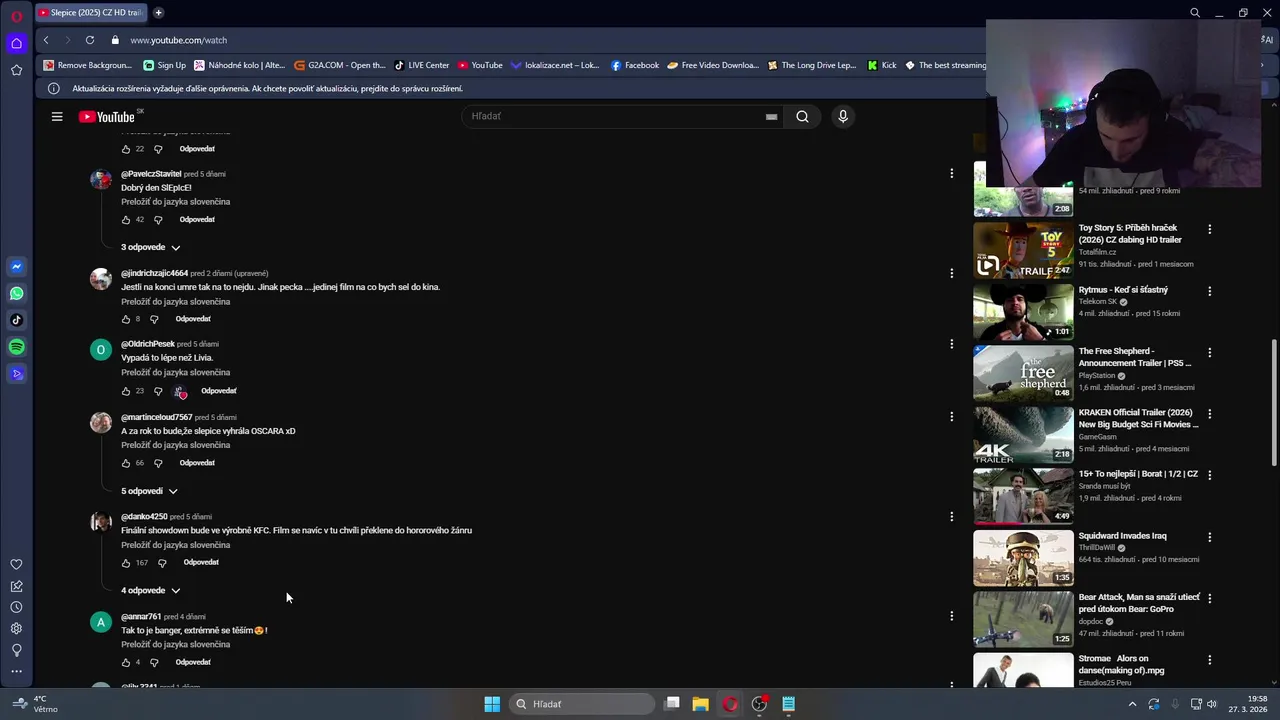Open a new browser tab with plus

(158, 13)
